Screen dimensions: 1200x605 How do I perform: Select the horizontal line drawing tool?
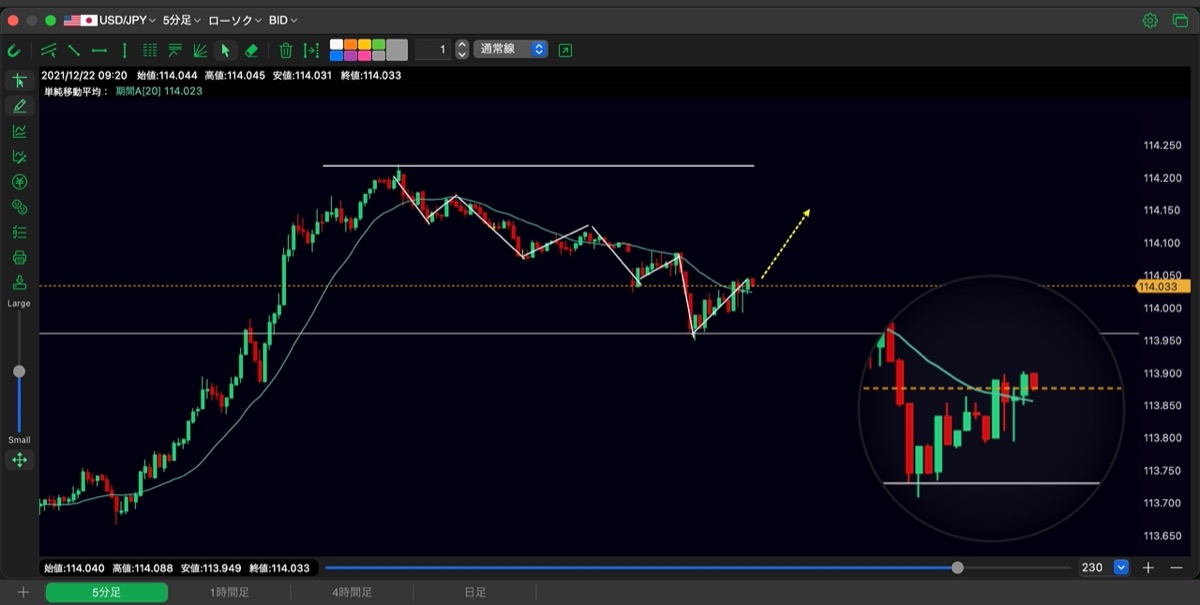point(99,50)
